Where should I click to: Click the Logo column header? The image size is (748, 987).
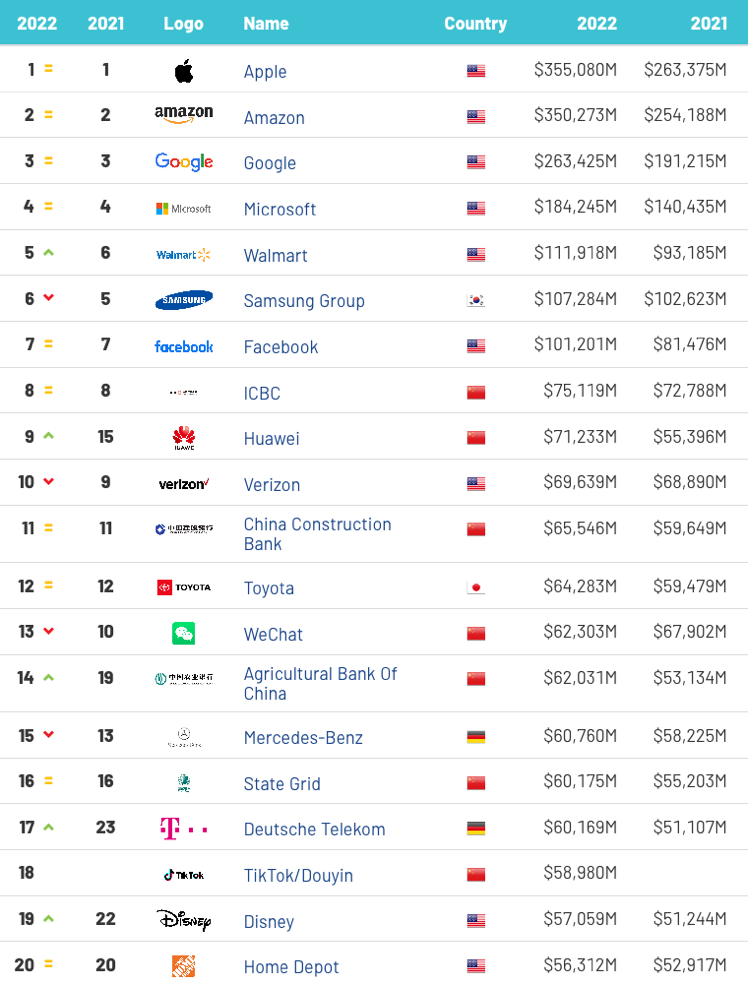tap(184, 23)
